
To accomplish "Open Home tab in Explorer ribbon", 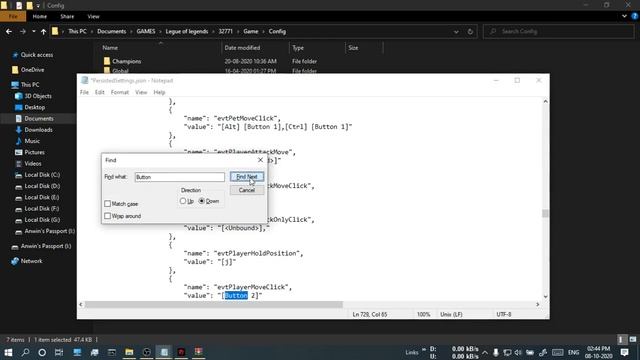I will tap(40, 16).
